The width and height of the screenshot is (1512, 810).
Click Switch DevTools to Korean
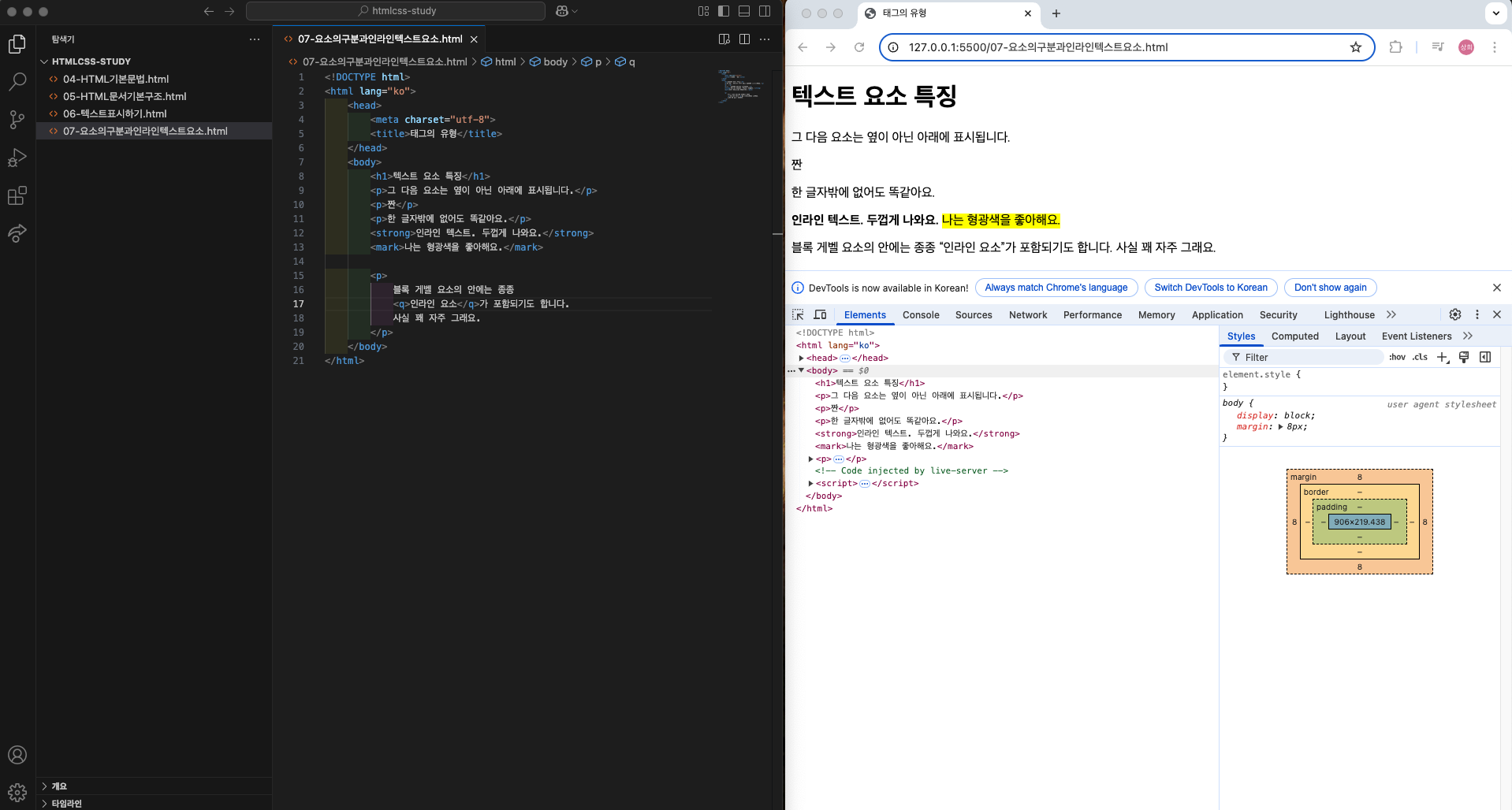[1211, 288]
